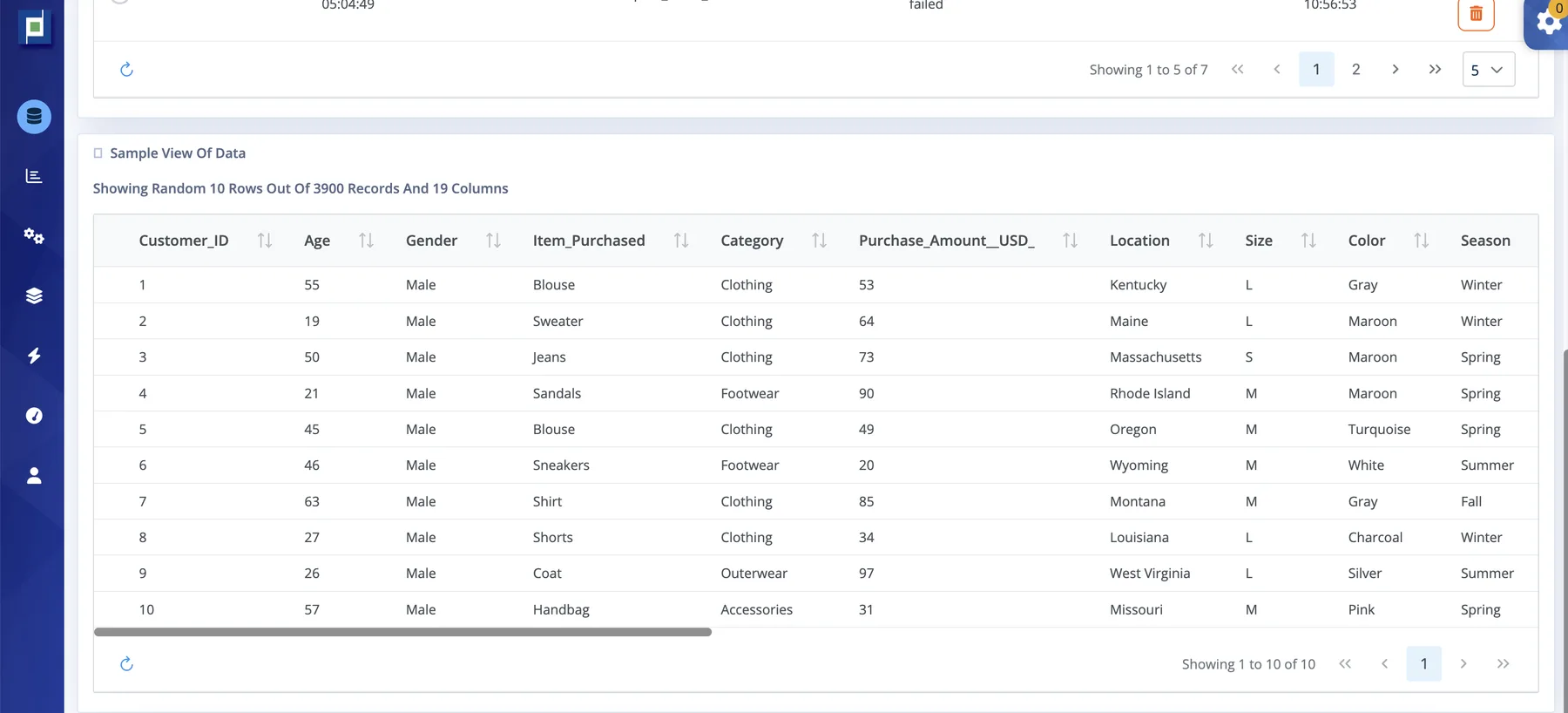The height and width of the screenshot is (713, 1568).
Task: Select the Turquoise color cell
Action: (x=1379, y=430)
